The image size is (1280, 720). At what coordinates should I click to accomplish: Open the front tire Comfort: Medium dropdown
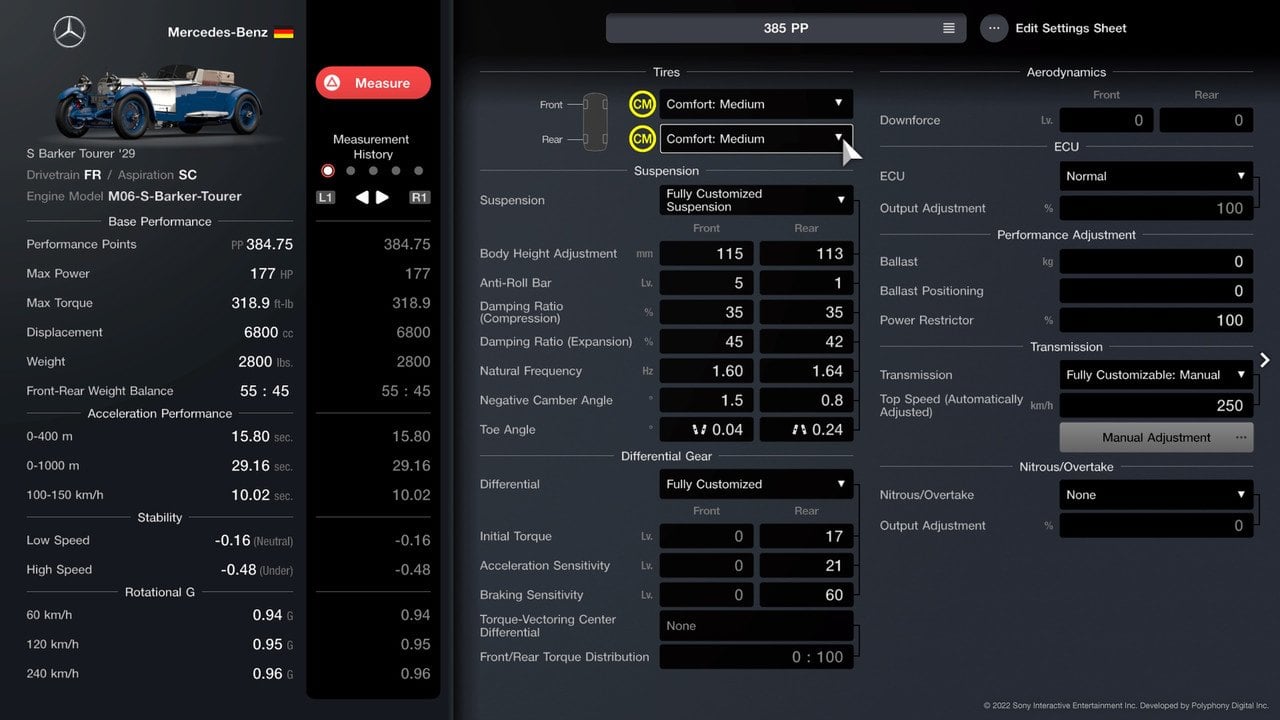click(756, 104)
